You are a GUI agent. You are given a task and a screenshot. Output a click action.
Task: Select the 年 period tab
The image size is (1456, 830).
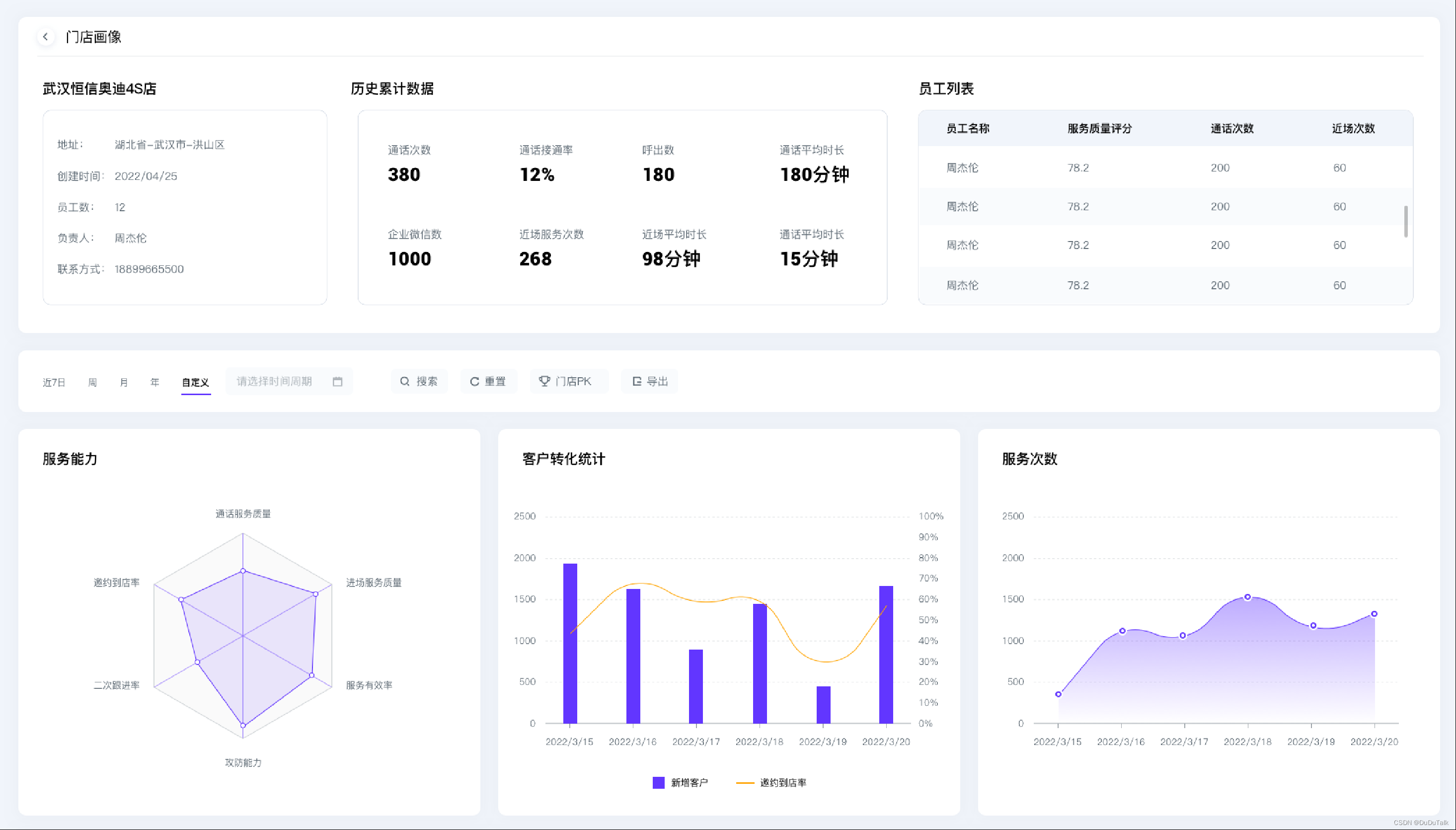(x=154, y=382)
